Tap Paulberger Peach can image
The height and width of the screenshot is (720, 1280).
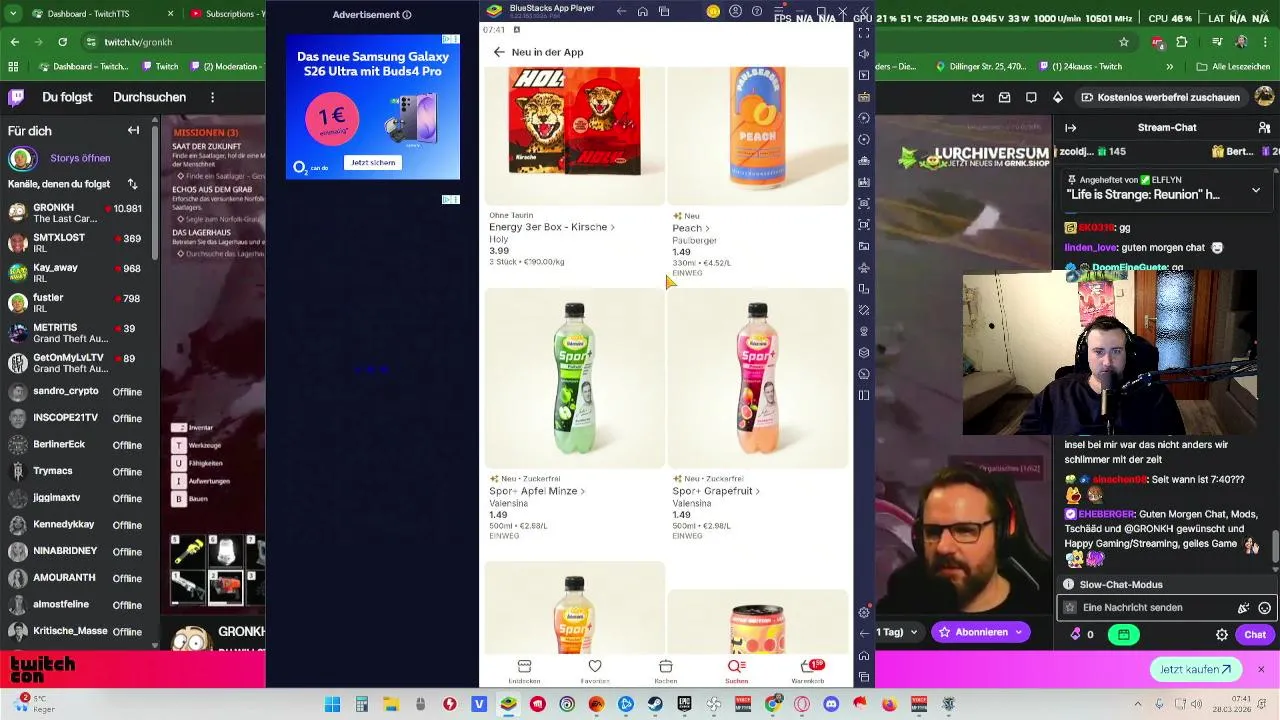[x=758, y=136]
